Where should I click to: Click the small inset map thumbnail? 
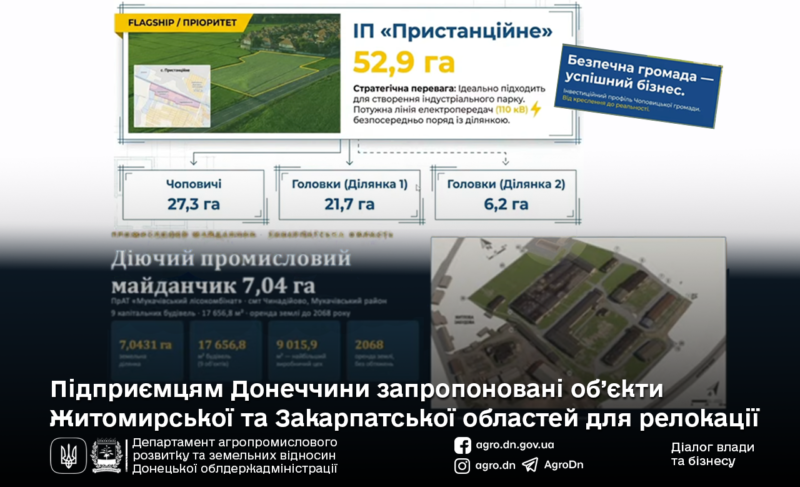tap(172, 96)
